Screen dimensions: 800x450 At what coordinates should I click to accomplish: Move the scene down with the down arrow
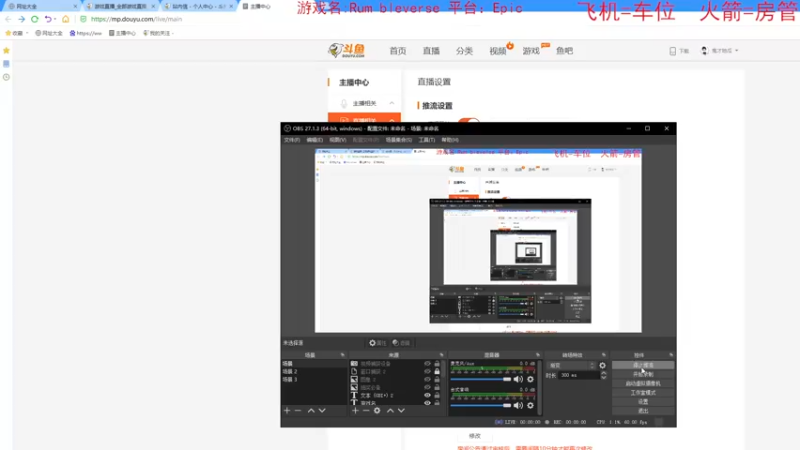click(322, 410)
